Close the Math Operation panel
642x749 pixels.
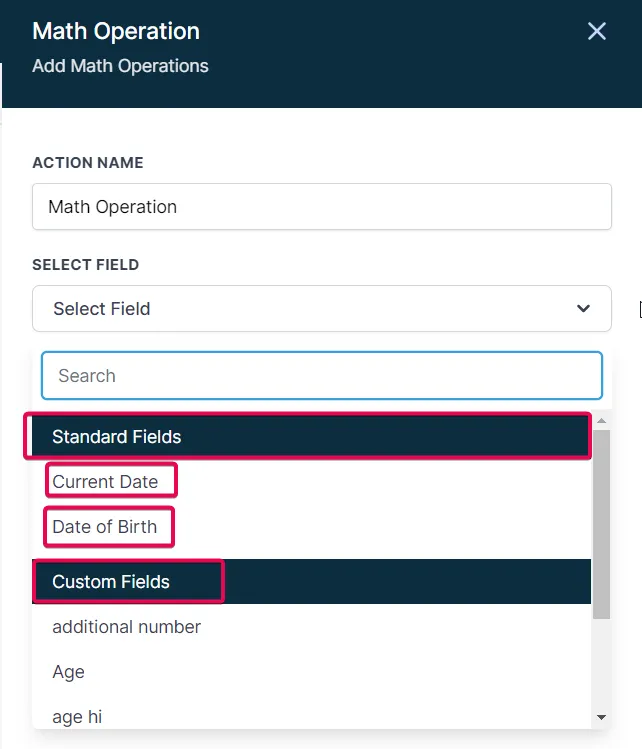[597, 31]
